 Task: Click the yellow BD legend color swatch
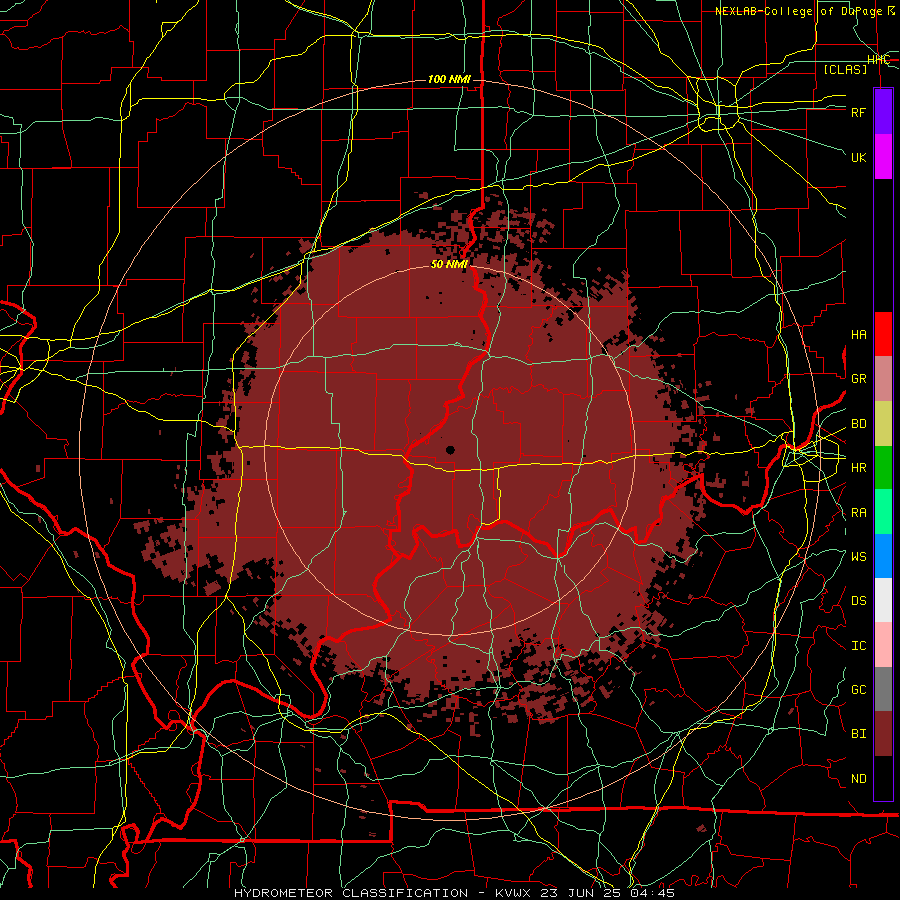[x=883, y=424]
